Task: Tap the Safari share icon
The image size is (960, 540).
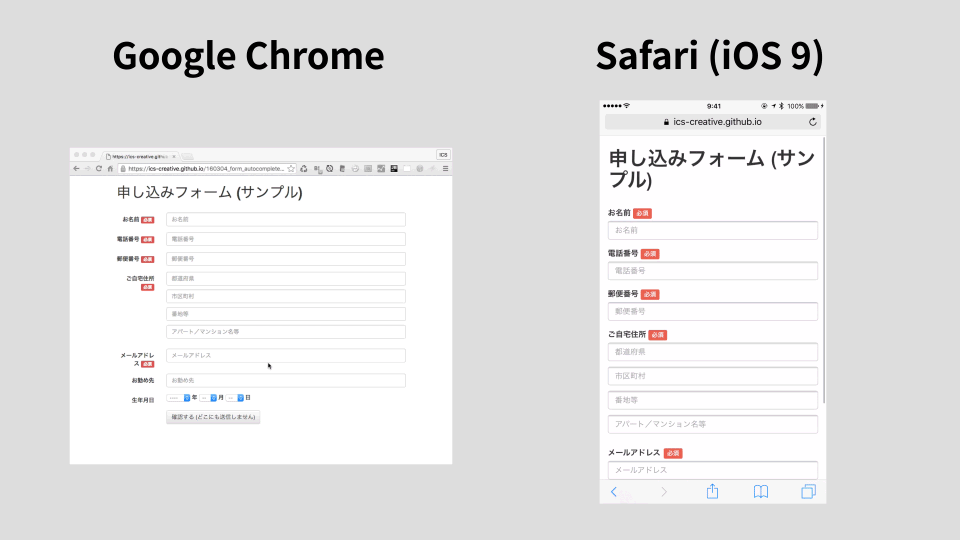Action: (x=713, y=491)
